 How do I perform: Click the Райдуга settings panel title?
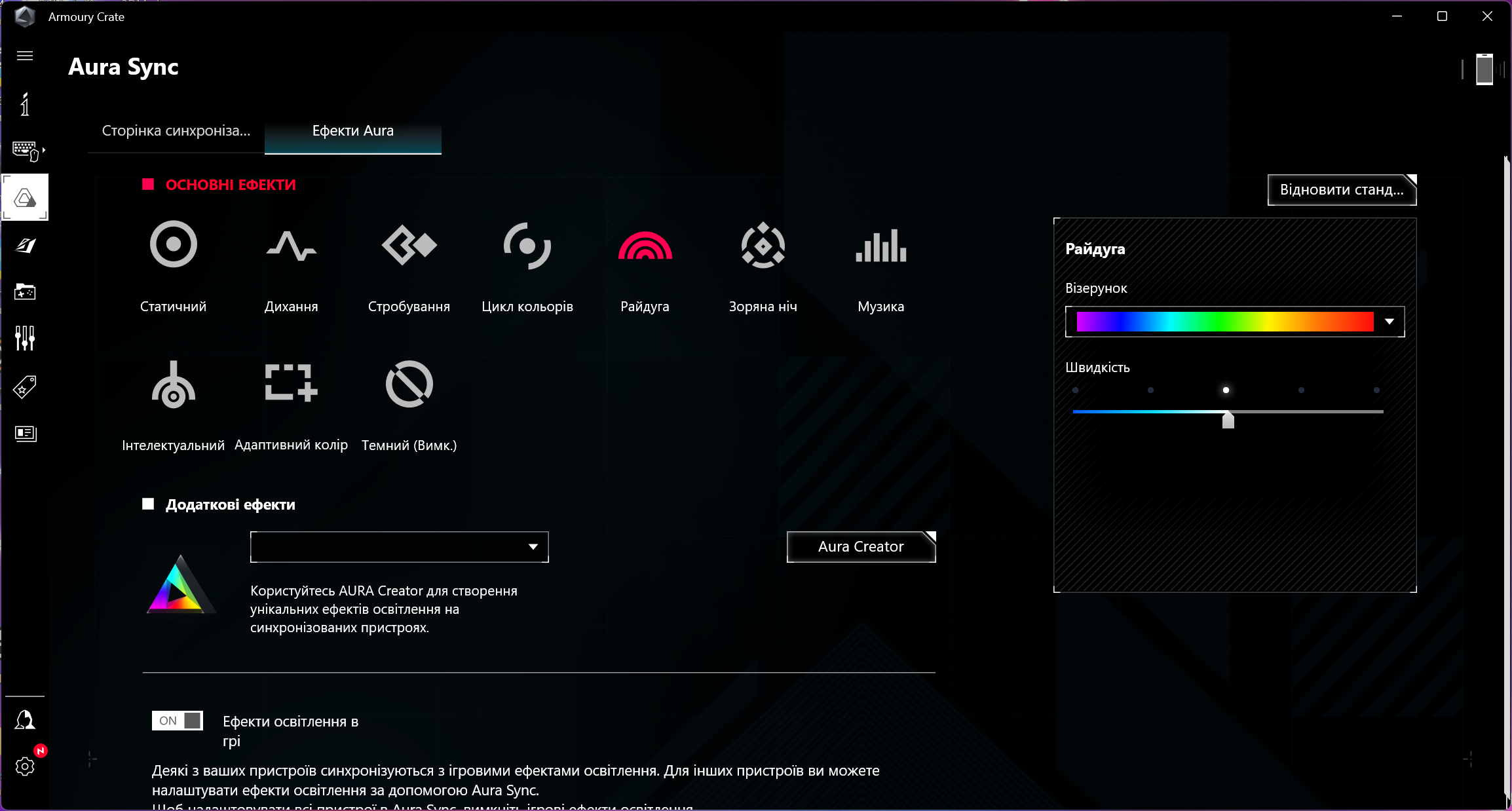point(1095,250)
